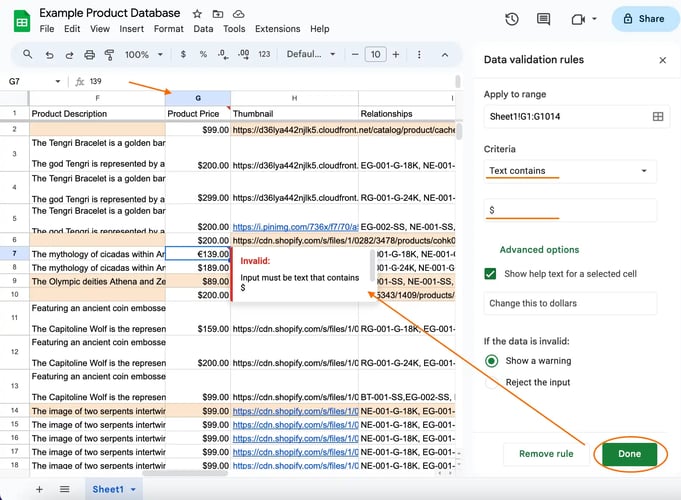Image resolution: width=681 pixels, height=500 pixels.
Task: Click the Remove rule button
Action: pos(545,454)
